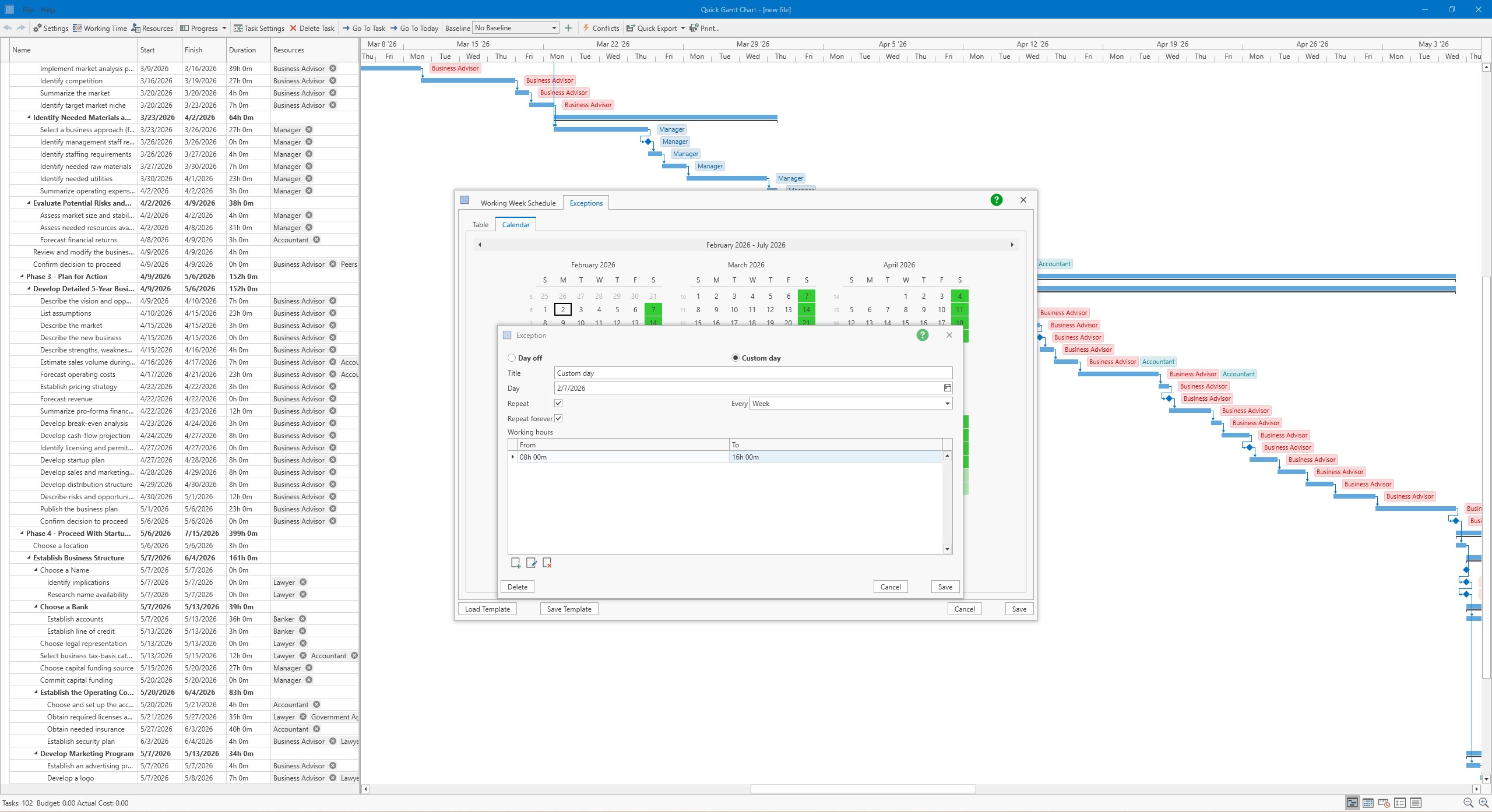Viewport: 1492px width, 812px height.
Task: Switch to the Table tab
Action: tap(480, 225)
